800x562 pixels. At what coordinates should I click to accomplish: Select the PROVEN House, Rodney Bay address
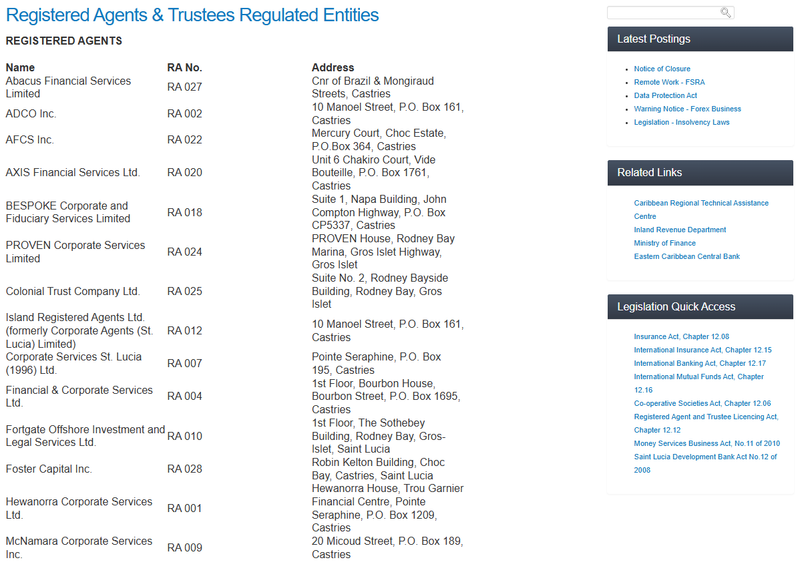(x=383, y=252)
